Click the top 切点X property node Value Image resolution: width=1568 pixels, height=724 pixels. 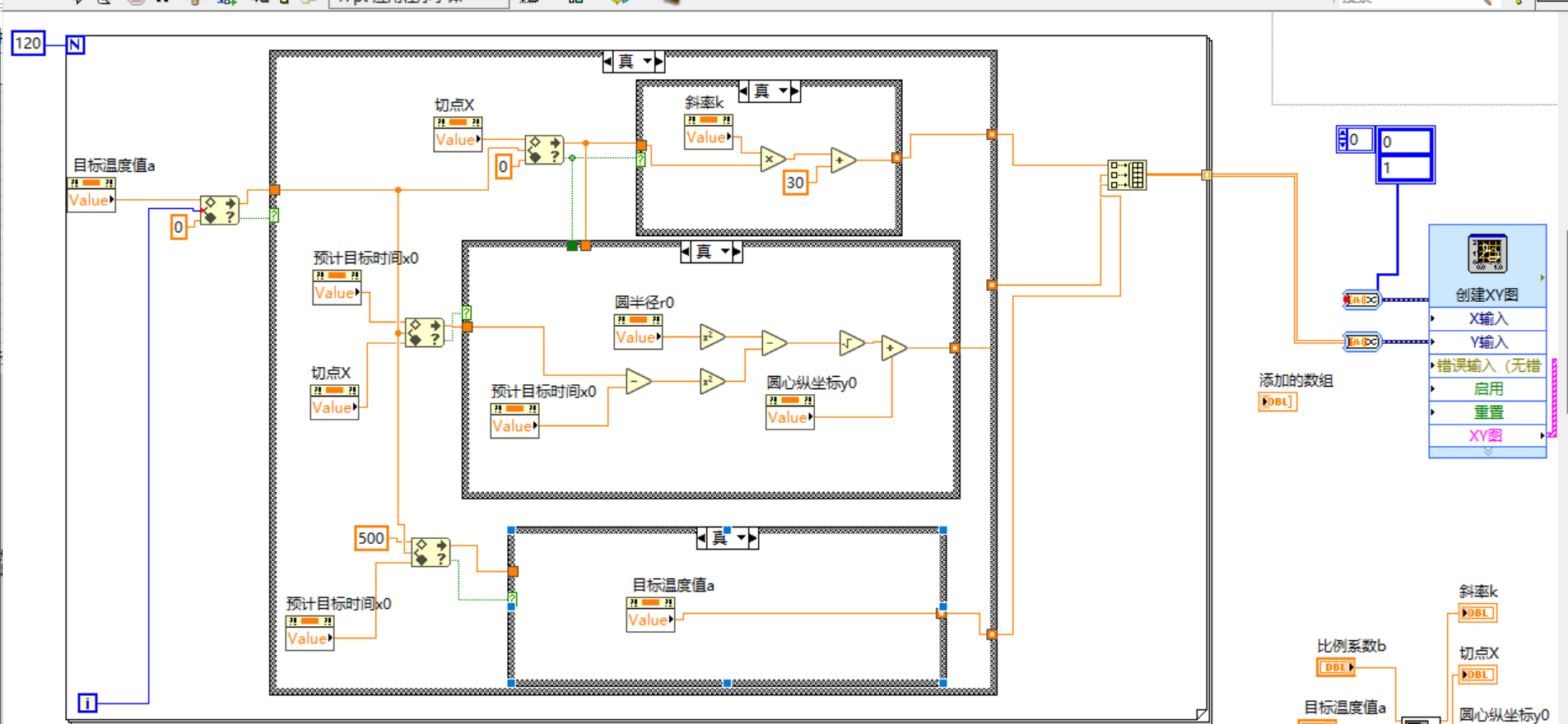pyautogui.click(x=458, y=141)
